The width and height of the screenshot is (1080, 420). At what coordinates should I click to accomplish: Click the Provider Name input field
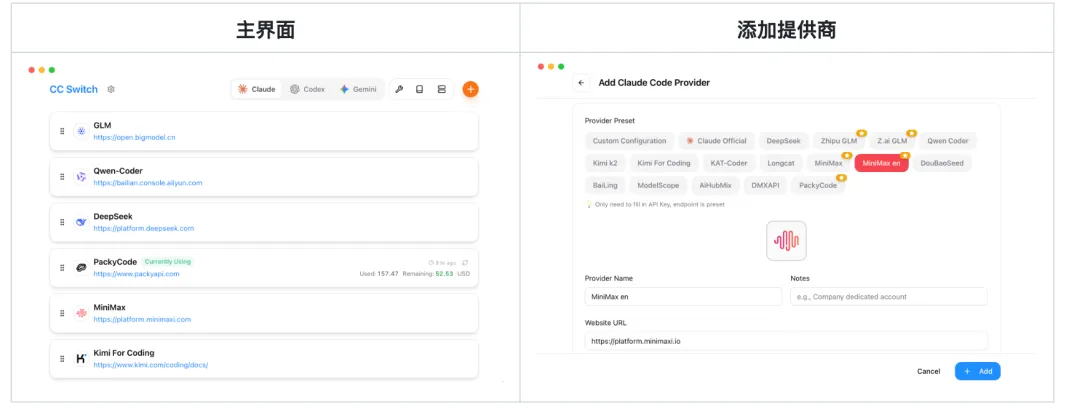683,297
